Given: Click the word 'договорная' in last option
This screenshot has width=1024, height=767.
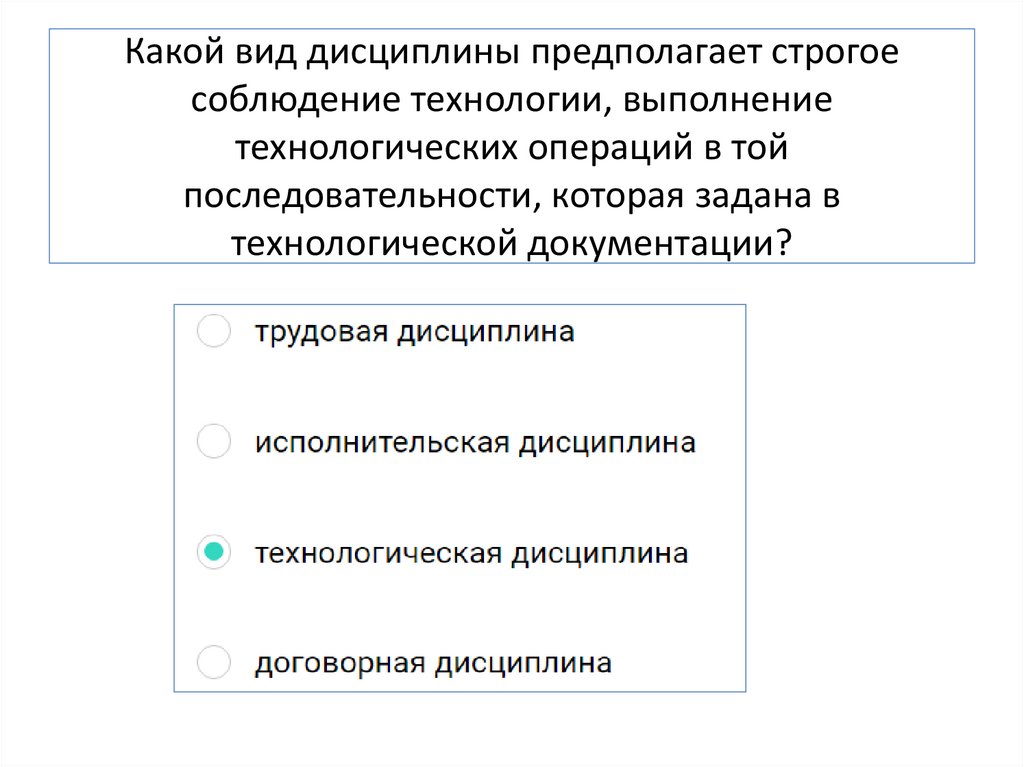Looking at the screenshot, I should [337, 663].
